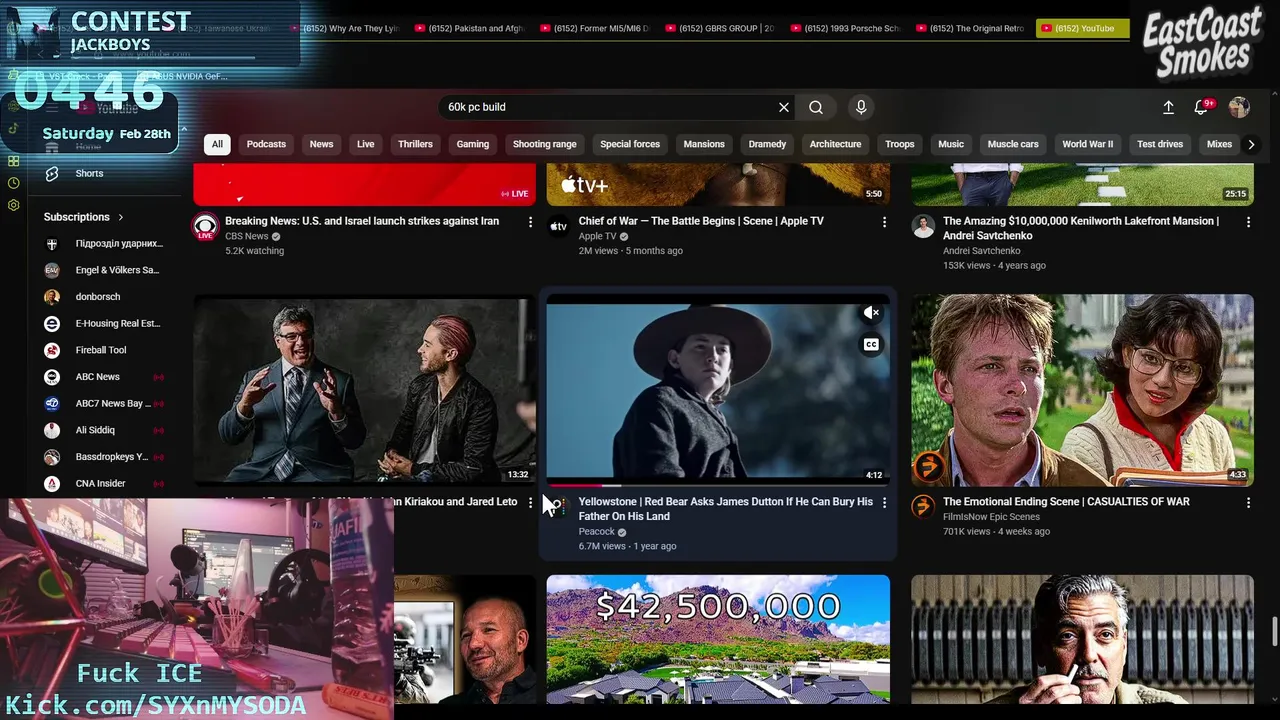The image size is (1280, 720).
Task: Open Andrei Savtchenko channel avatar
Action: coord(923,226)
